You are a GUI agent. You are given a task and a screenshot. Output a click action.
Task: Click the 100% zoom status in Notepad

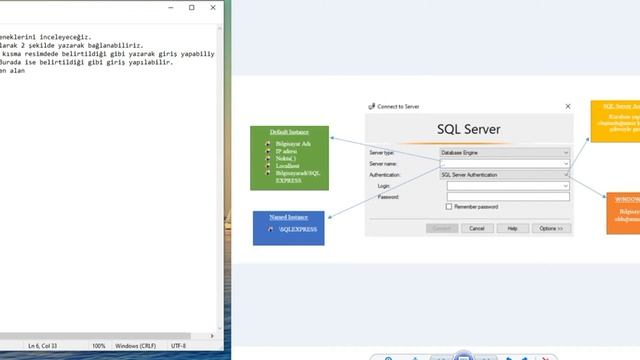pos(98,346)
